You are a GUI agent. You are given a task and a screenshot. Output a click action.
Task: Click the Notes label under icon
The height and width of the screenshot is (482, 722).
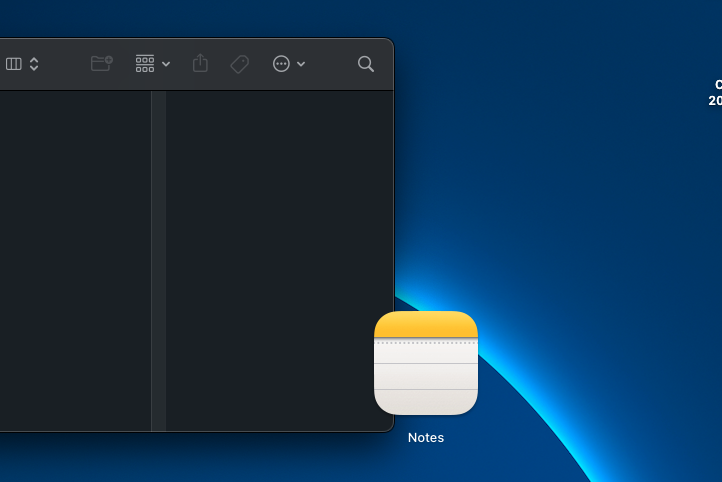tap(426, 438)
